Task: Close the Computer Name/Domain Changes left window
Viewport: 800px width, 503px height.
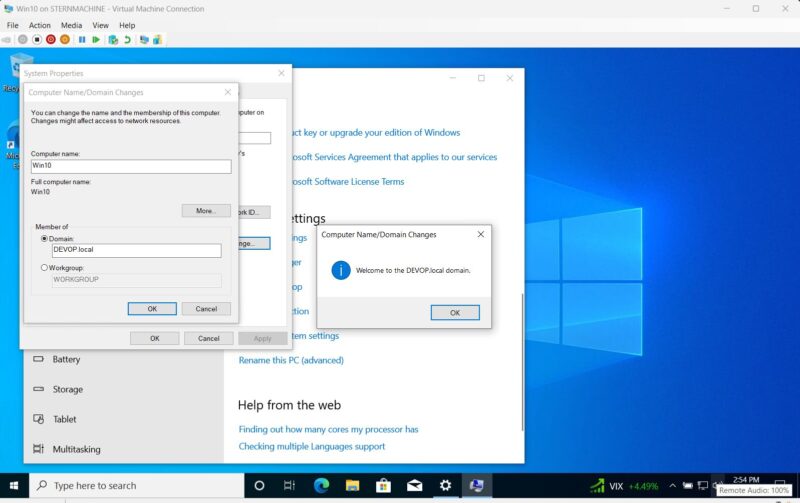Action: point(228,92)
